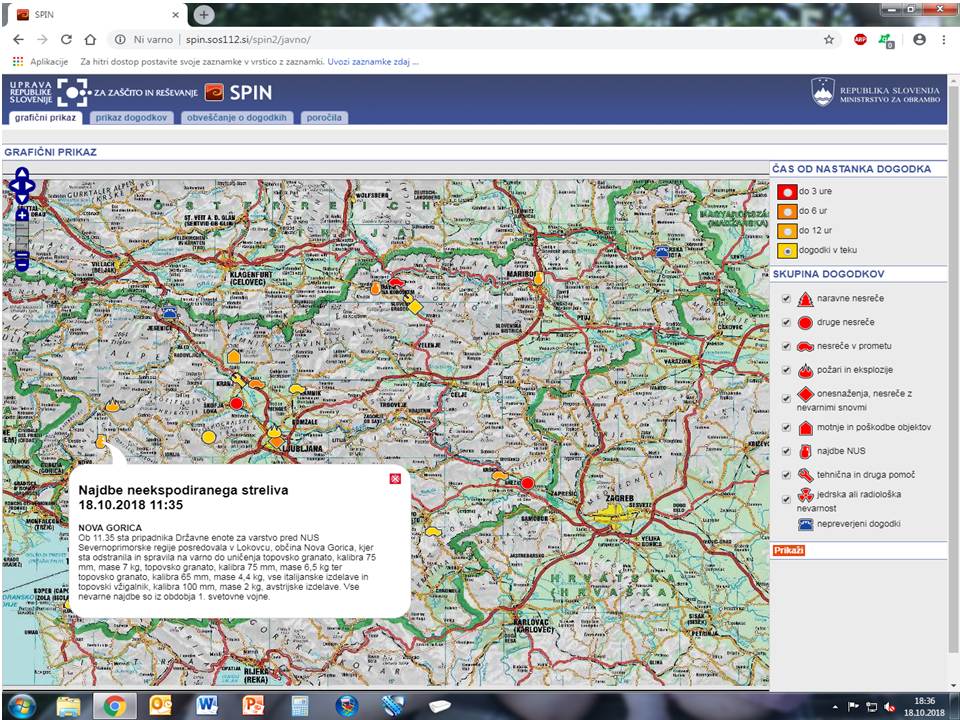This screenshot has width=960, height=720.
Task: Zoom in with the map plus button
Action: click(x=22, y=215)
